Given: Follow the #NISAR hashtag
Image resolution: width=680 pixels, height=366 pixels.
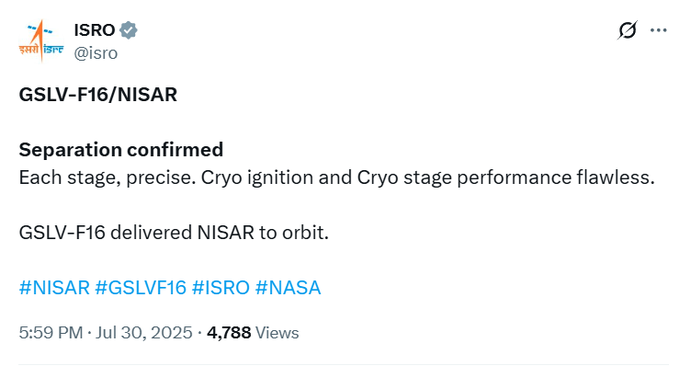Looking at the screenshot, I should point(54,288).
